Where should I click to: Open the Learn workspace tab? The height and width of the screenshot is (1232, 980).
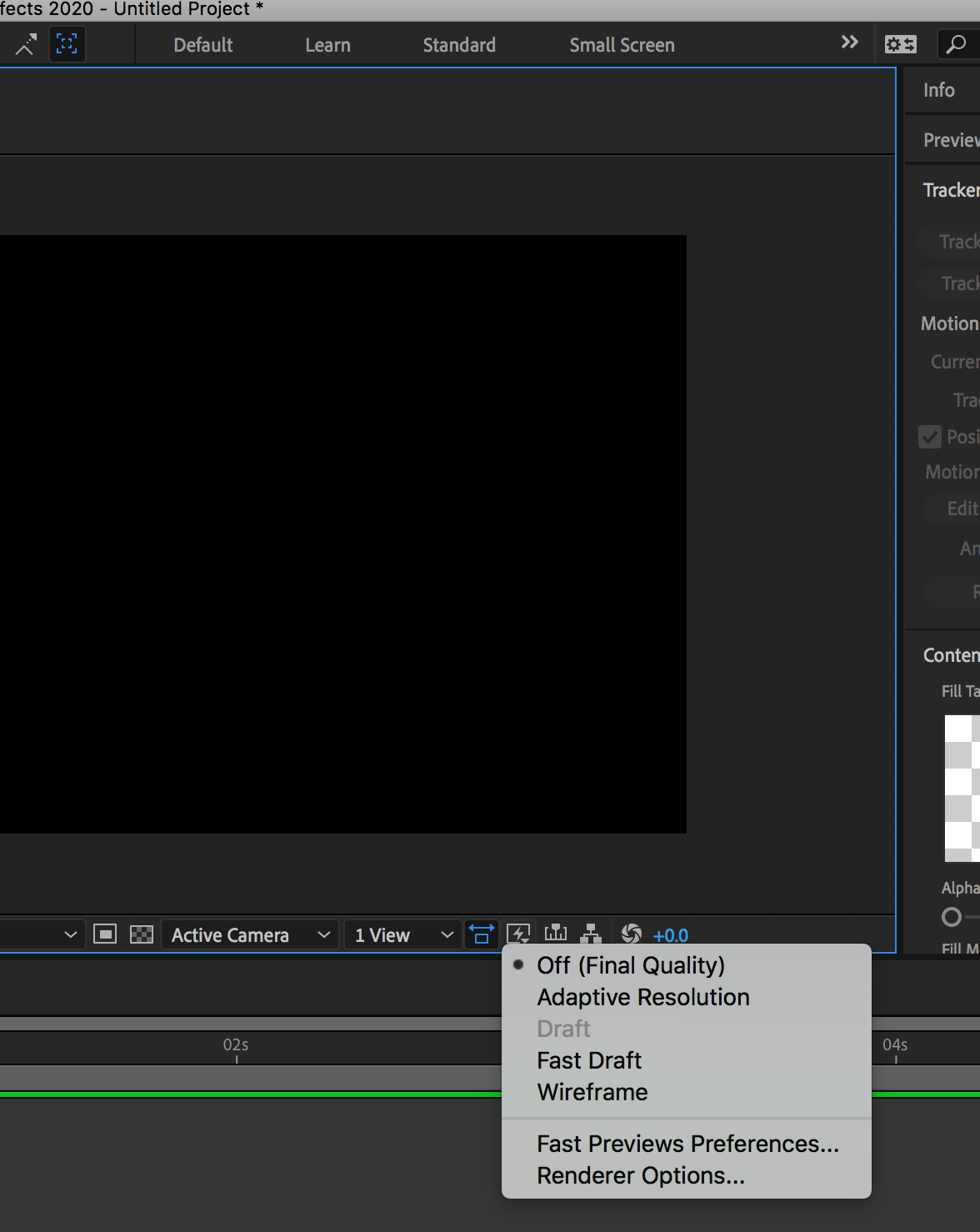pos(327,44)
